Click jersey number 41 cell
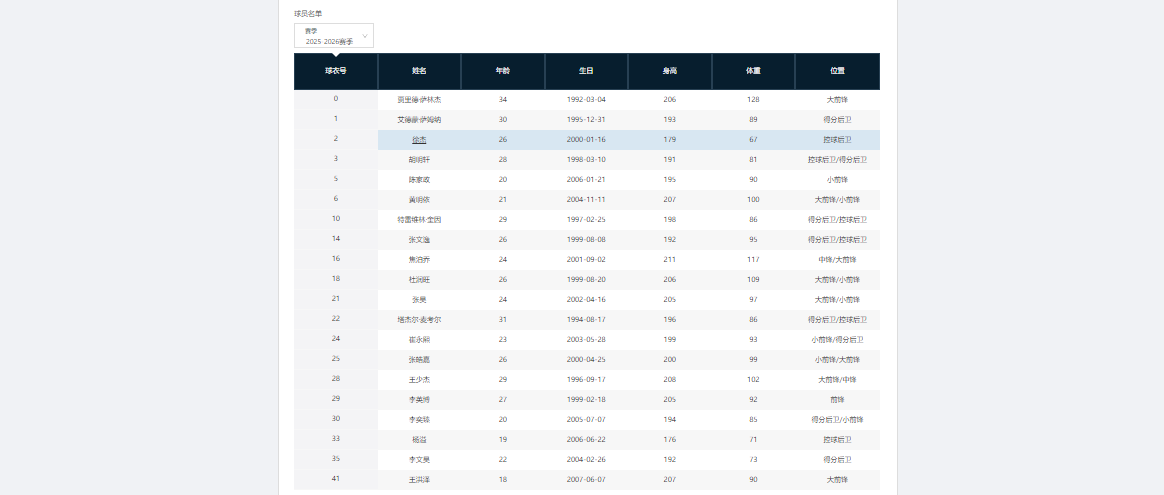This screenshot has height=495, width=1164. point(336,479)
